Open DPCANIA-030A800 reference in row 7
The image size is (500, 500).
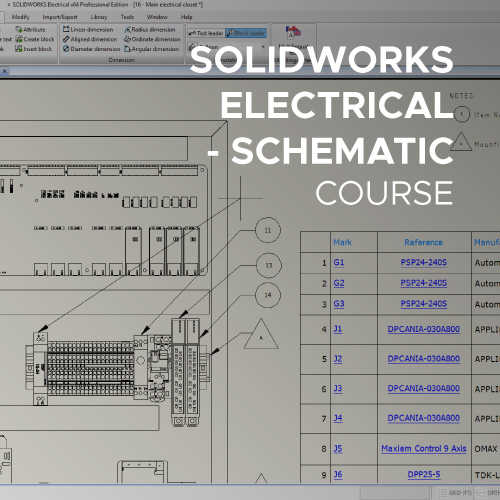424,418
